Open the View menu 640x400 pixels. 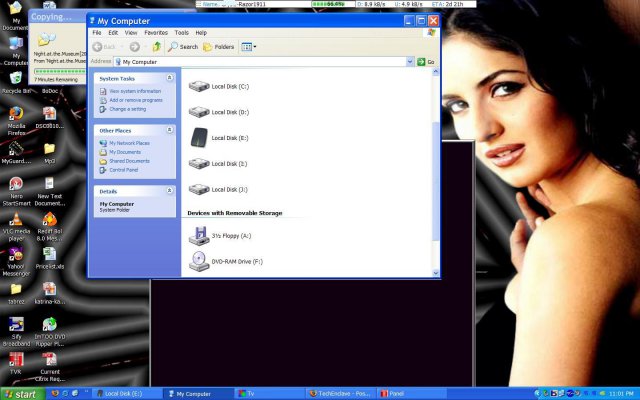point(131,33)
